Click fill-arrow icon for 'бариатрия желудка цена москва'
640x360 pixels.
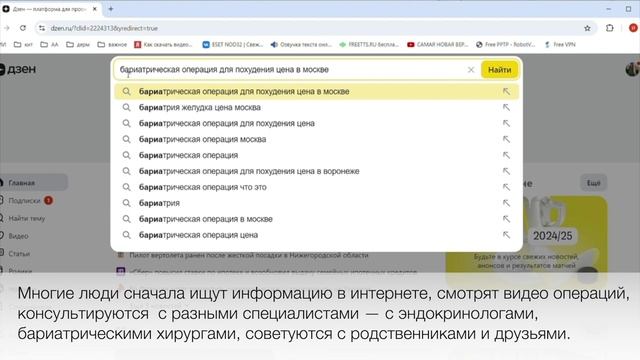pyautogui.click(x=506, y=107)
